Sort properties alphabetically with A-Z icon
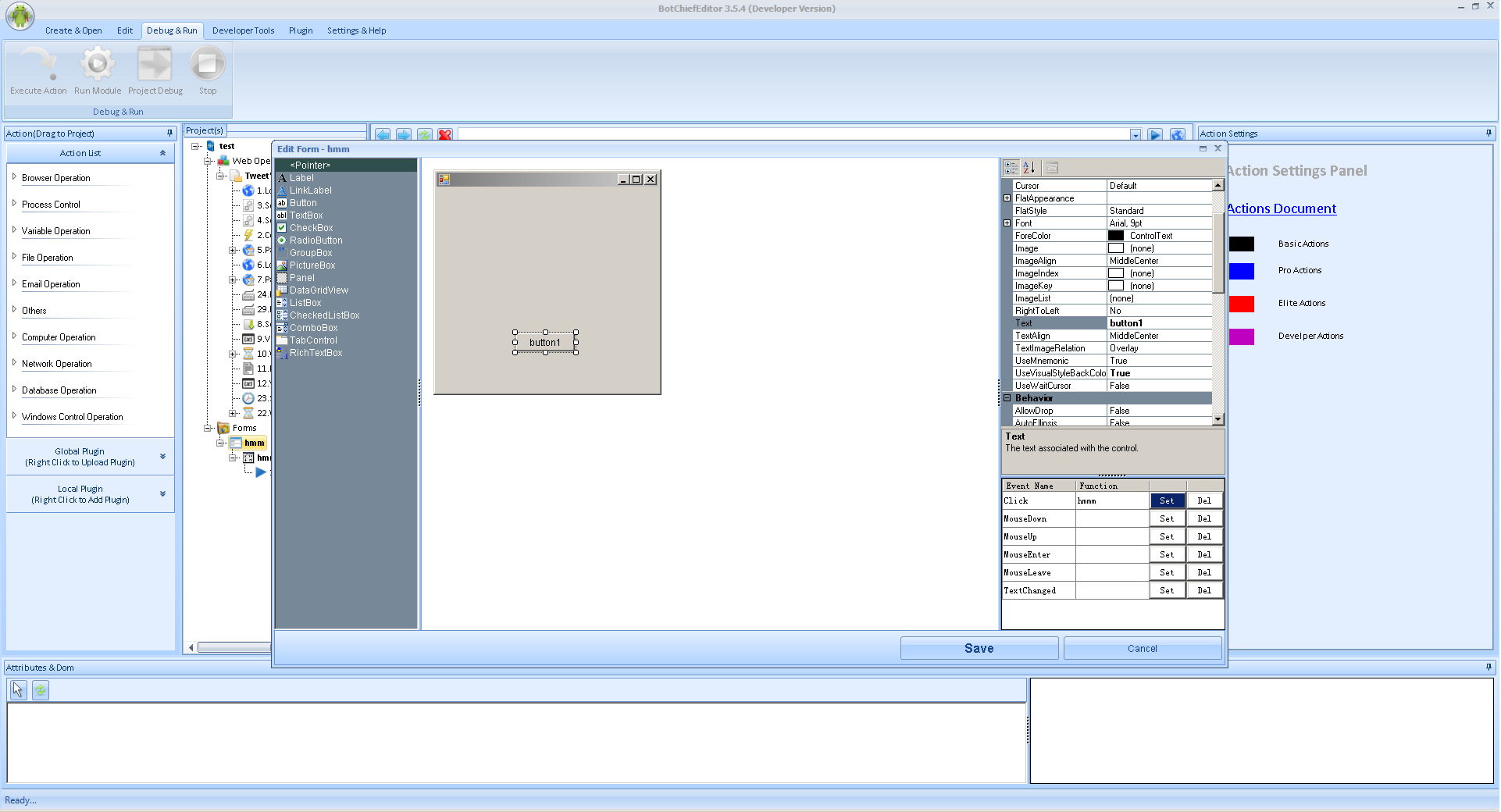The height and width of the screenshot is (812, 1501). pyautogui.click(x=1029, y=168)
